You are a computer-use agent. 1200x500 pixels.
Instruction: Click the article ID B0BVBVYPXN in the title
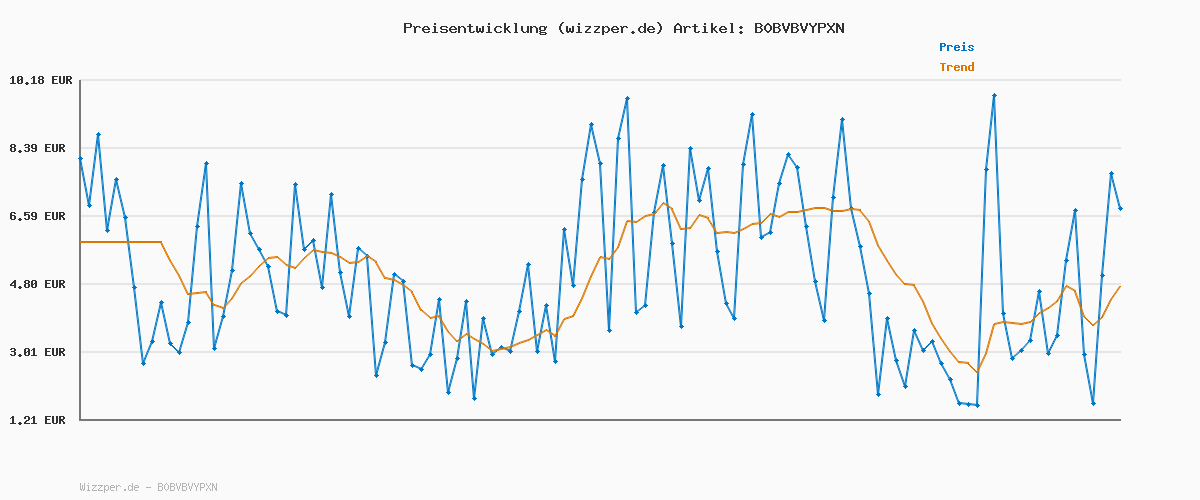[x=798, y=28]
